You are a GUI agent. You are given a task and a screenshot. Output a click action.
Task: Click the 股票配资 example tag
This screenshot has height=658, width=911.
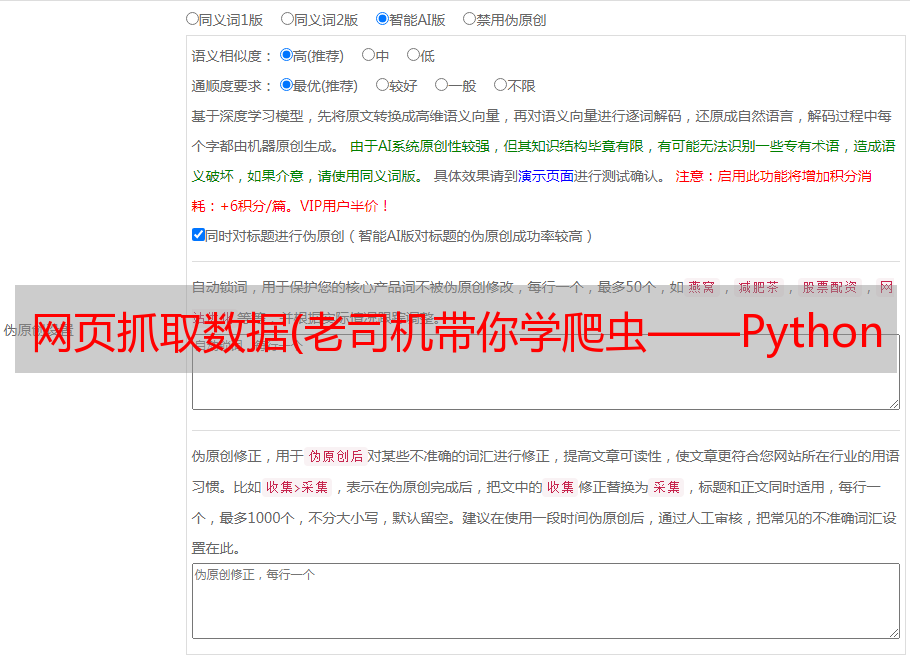(830, 287)
